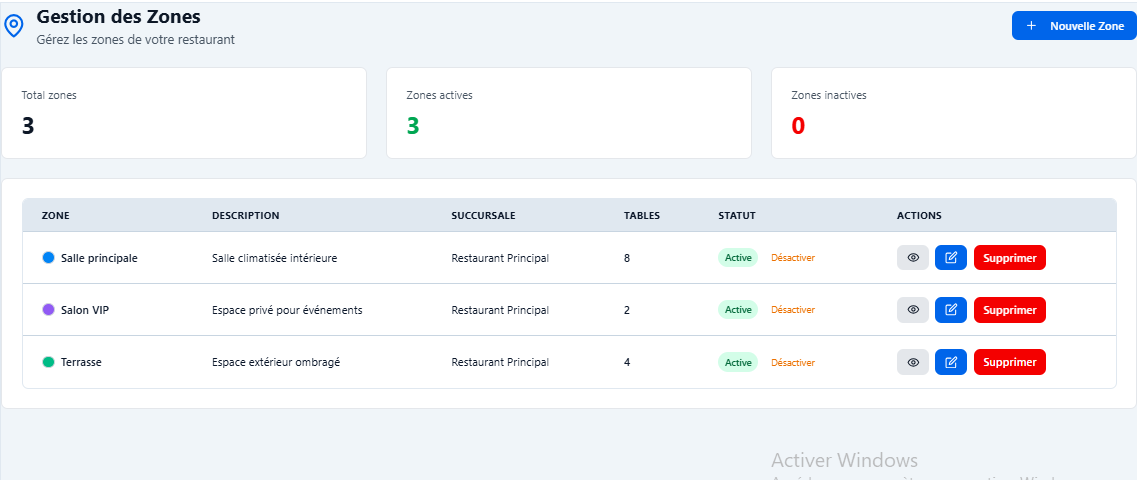Click the STATUT column header
This screenshot has height=480, width=1137.
[x=737, y=215]
